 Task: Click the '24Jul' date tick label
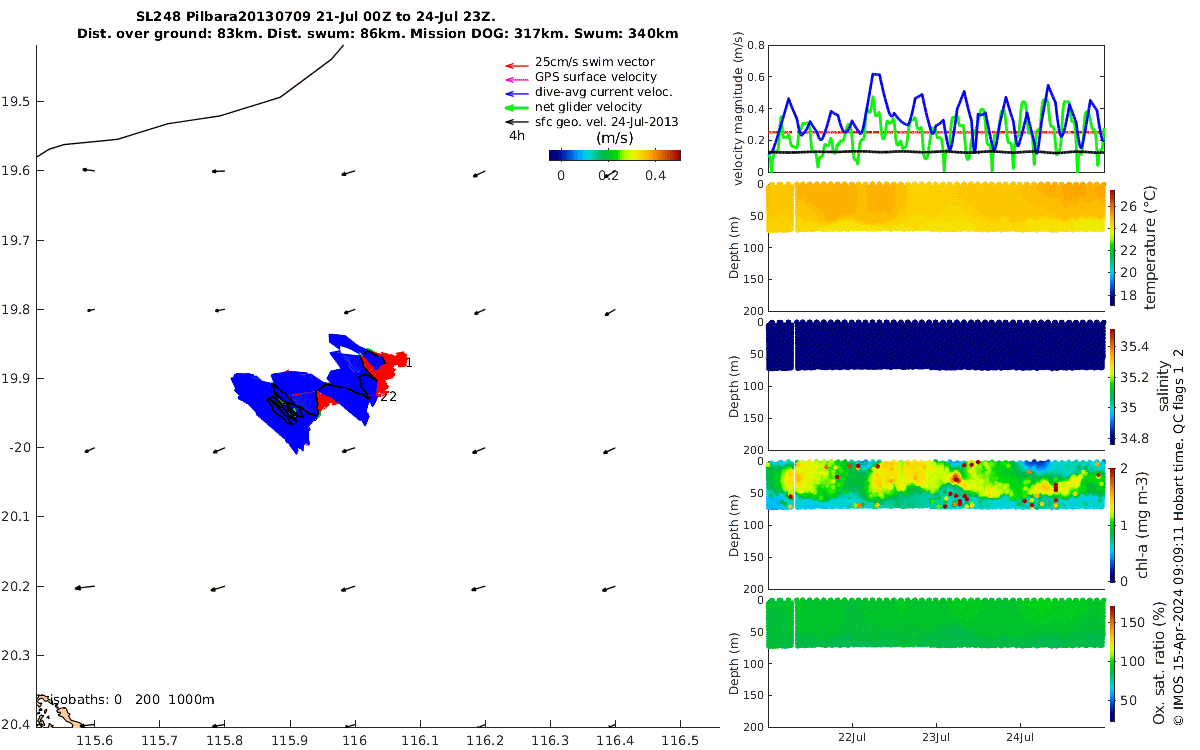(x=1020, y=737)
